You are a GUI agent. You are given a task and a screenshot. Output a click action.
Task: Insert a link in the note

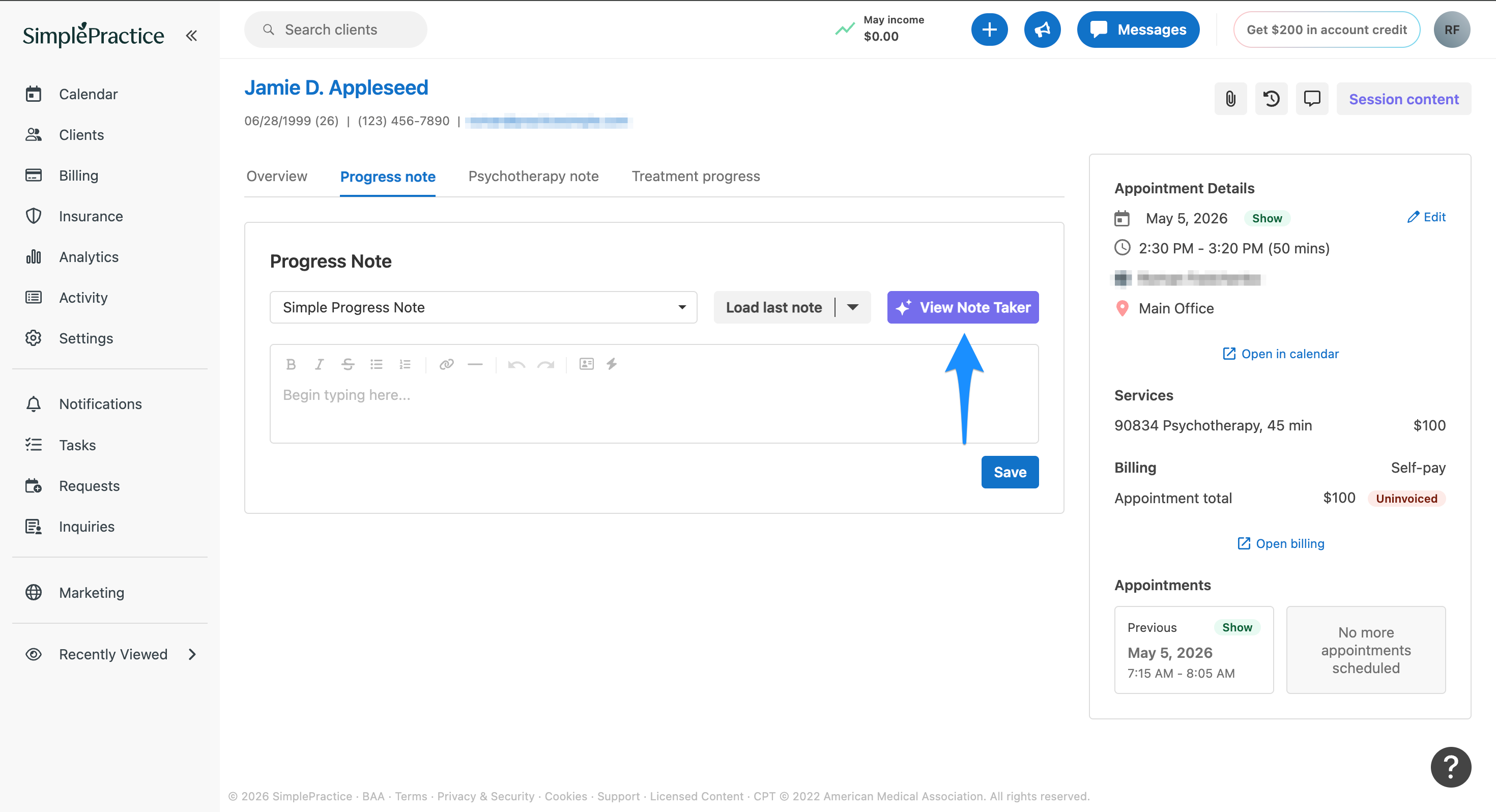(x=446, y=364)
